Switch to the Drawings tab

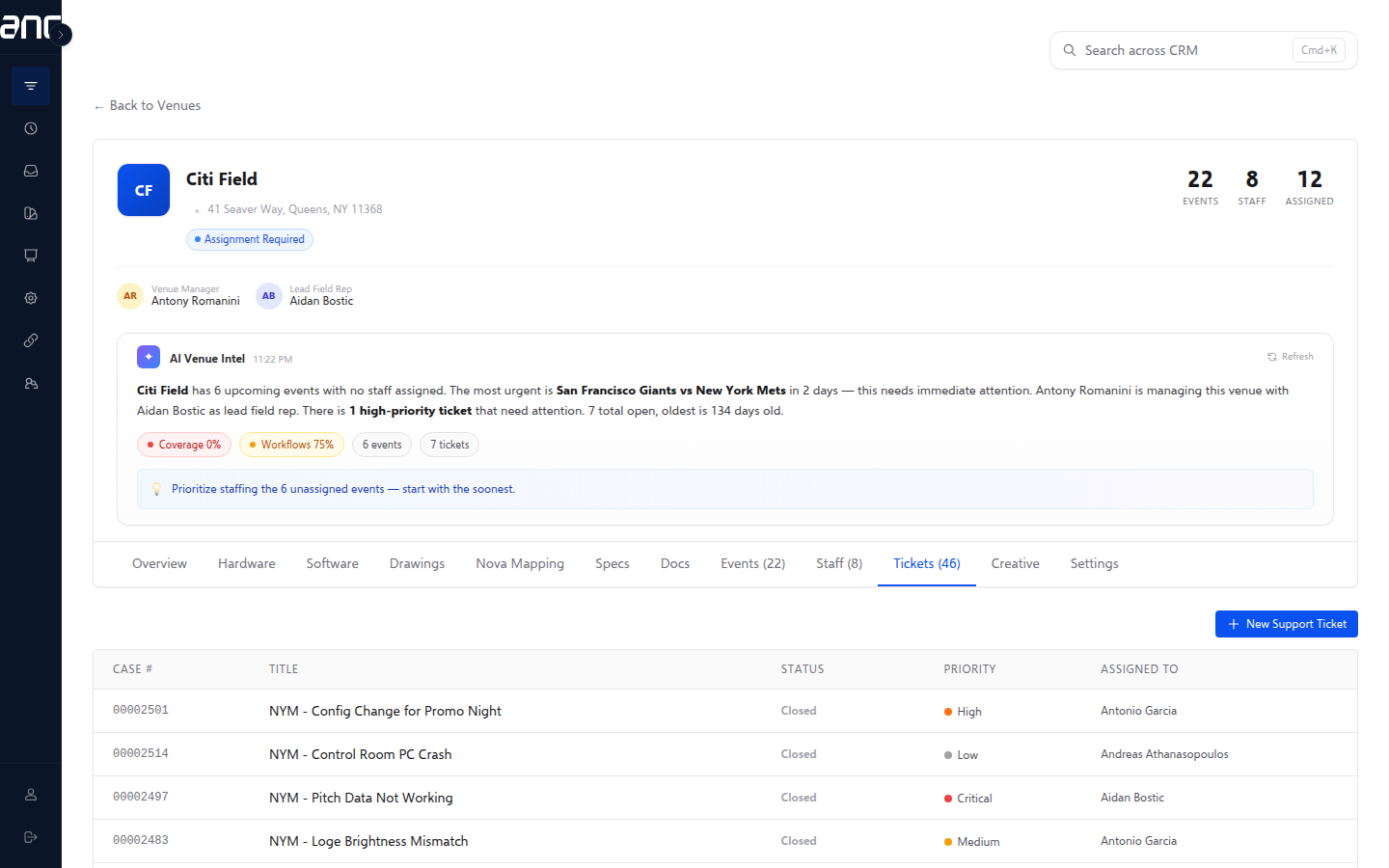(418, 564)
